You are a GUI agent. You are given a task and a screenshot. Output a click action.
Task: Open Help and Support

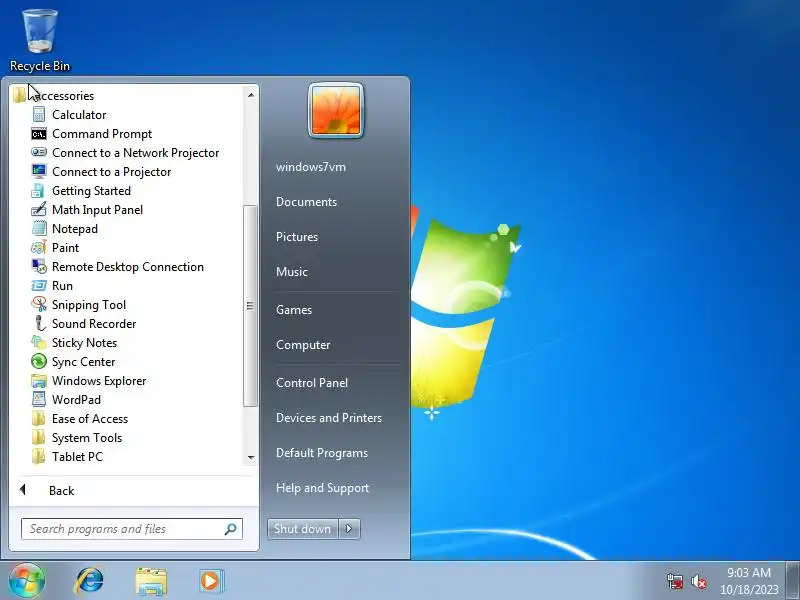pos(322,488)
